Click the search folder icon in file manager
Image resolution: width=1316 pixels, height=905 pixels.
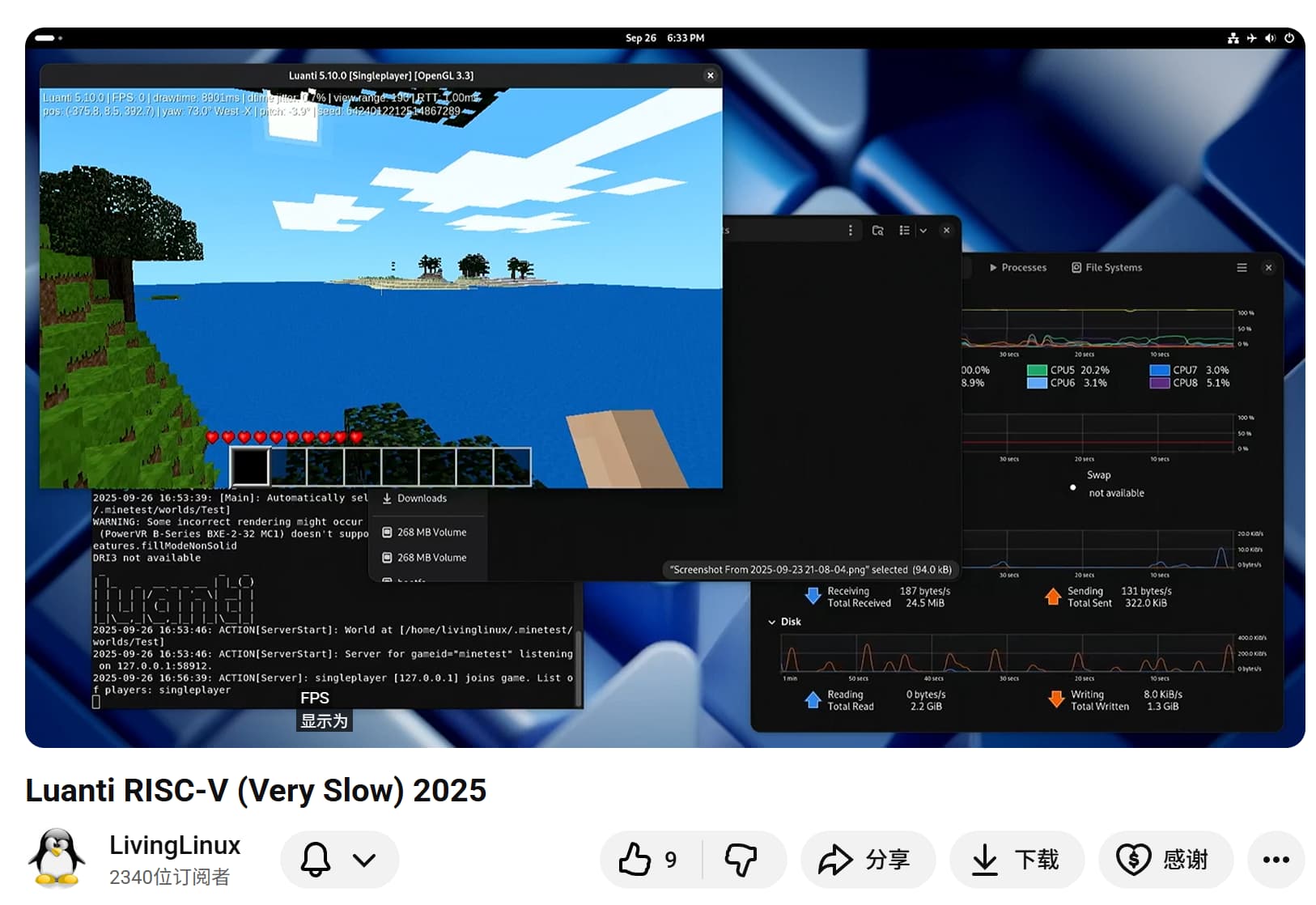click(x=877, y=231)
